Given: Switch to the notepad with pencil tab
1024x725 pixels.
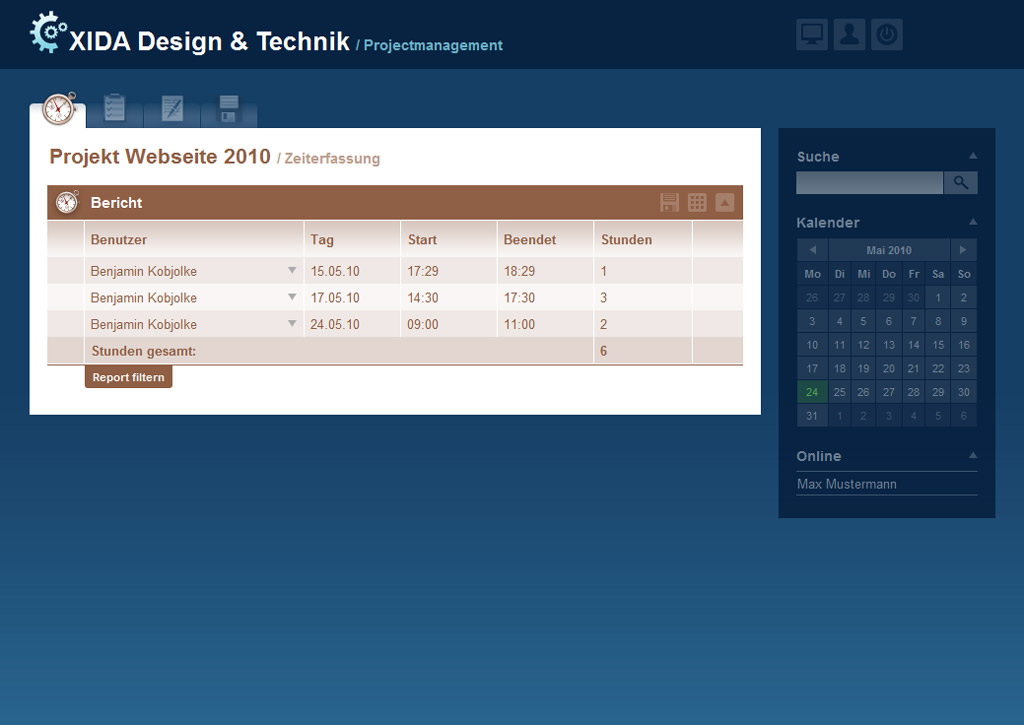Looking at the screenshot, I should point(172,108).
